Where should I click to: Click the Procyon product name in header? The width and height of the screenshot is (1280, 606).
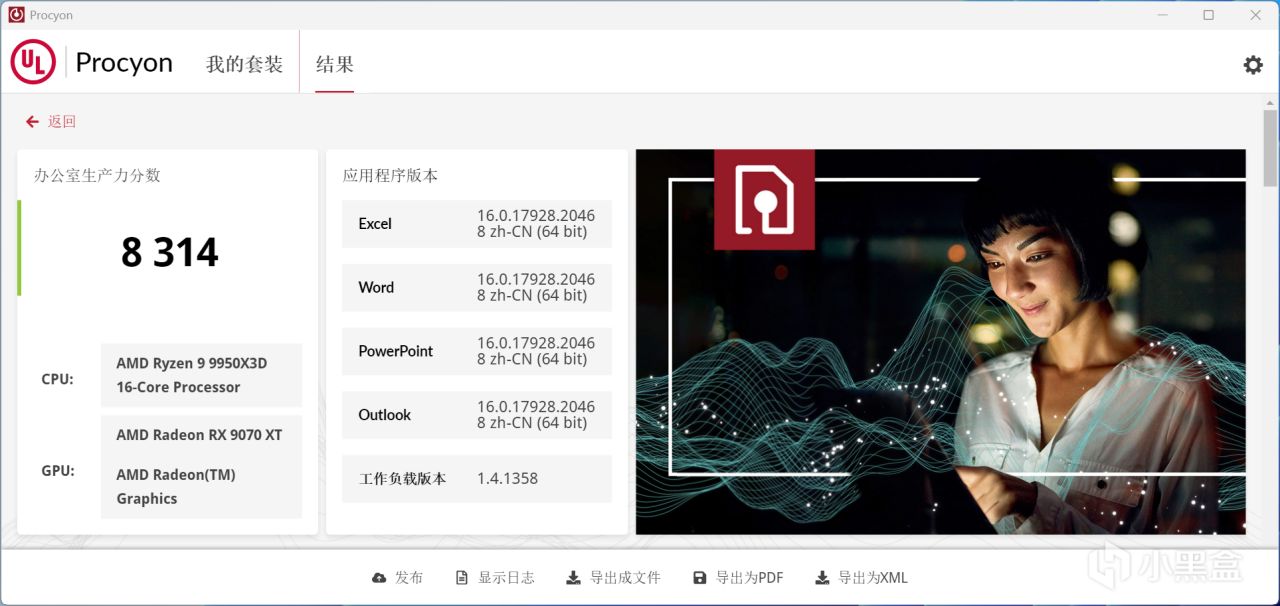click(124, 63)
